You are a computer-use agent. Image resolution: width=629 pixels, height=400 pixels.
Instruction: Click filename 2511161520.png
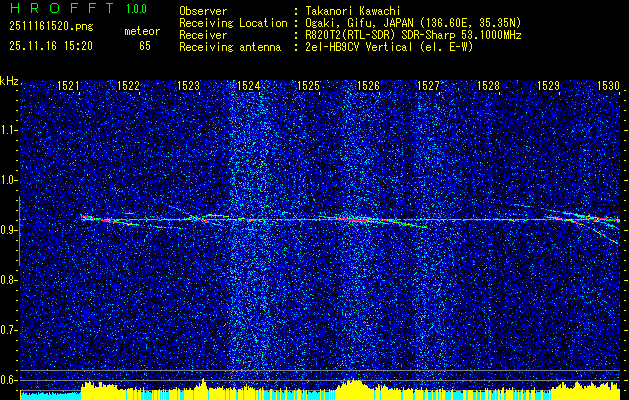(51, 26)
